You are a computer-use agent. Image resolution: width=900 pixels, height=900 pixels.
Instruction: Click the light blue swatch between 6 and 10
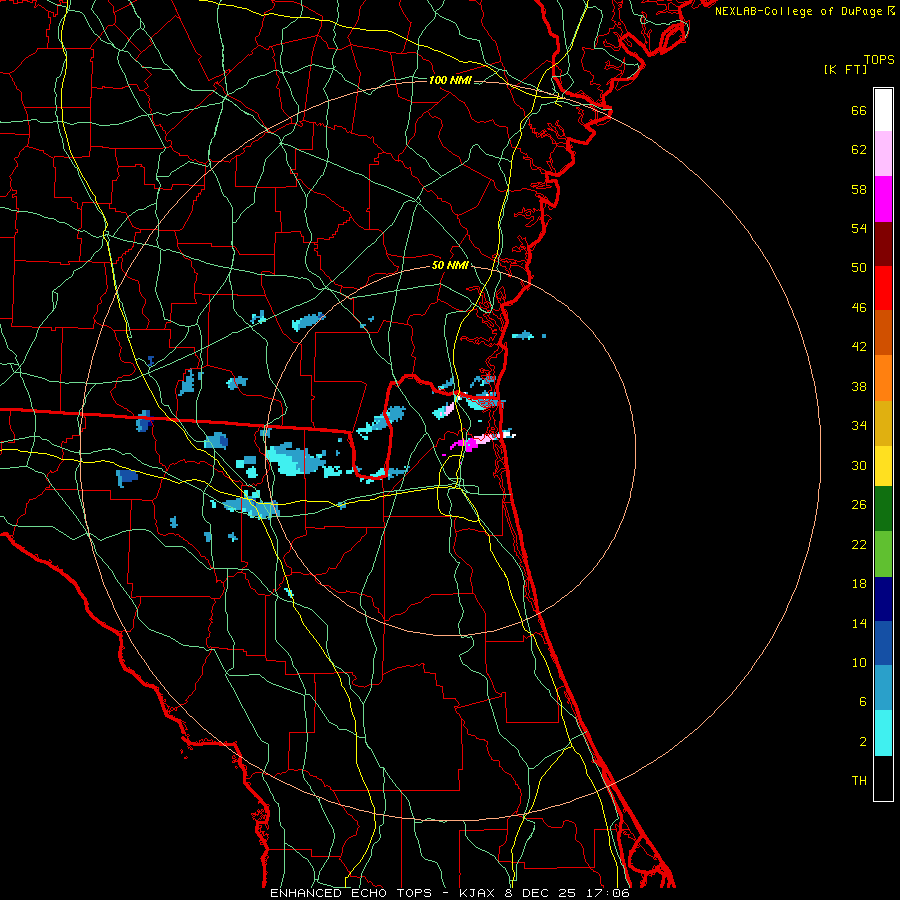pos(883,688)
